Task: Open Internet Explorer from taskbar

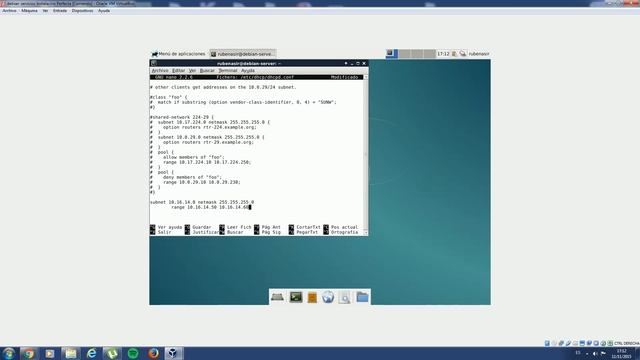Action: coord(91,353)
